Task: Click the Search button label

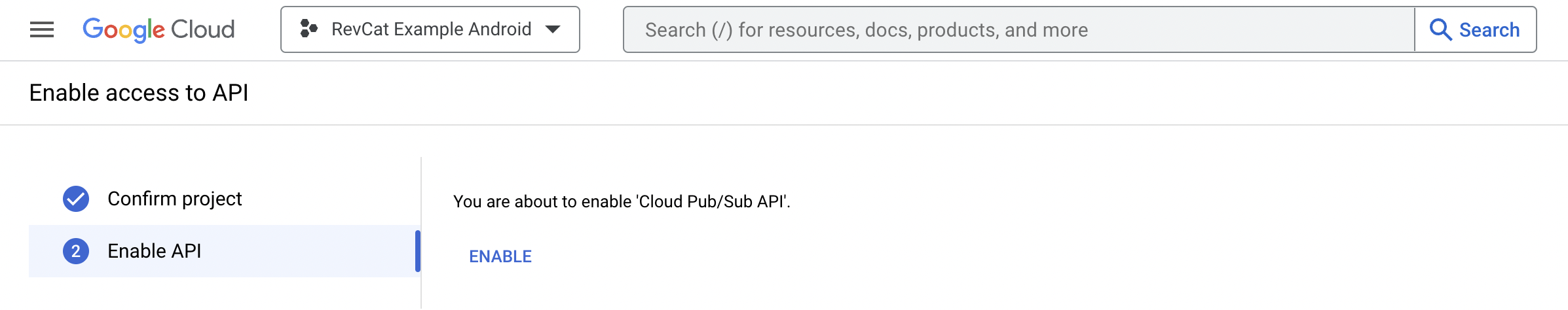Action: pyautogui.click(x=1489, y=29)
